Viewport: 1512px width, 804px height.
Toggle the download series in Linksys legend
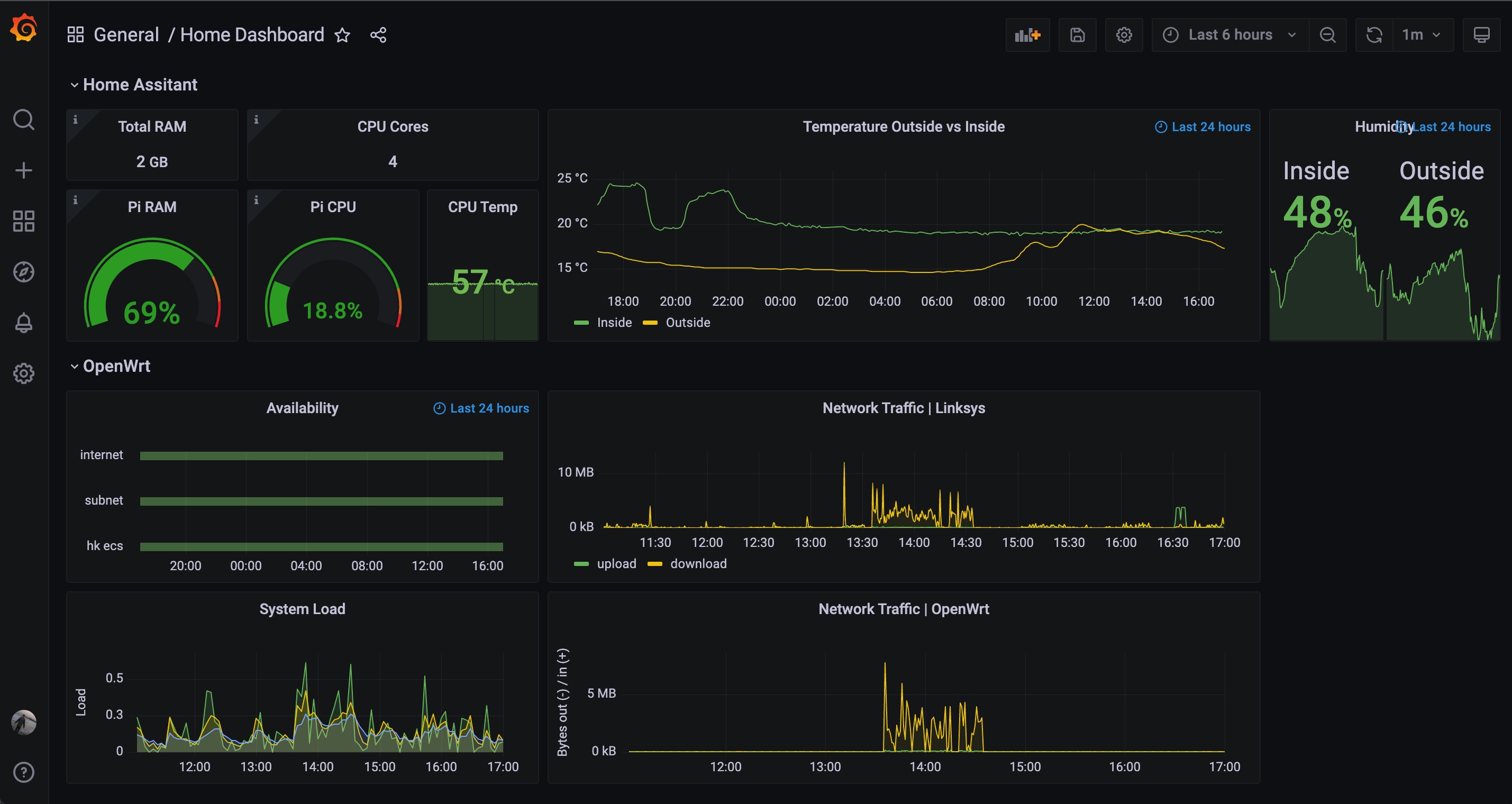(698, 564)
